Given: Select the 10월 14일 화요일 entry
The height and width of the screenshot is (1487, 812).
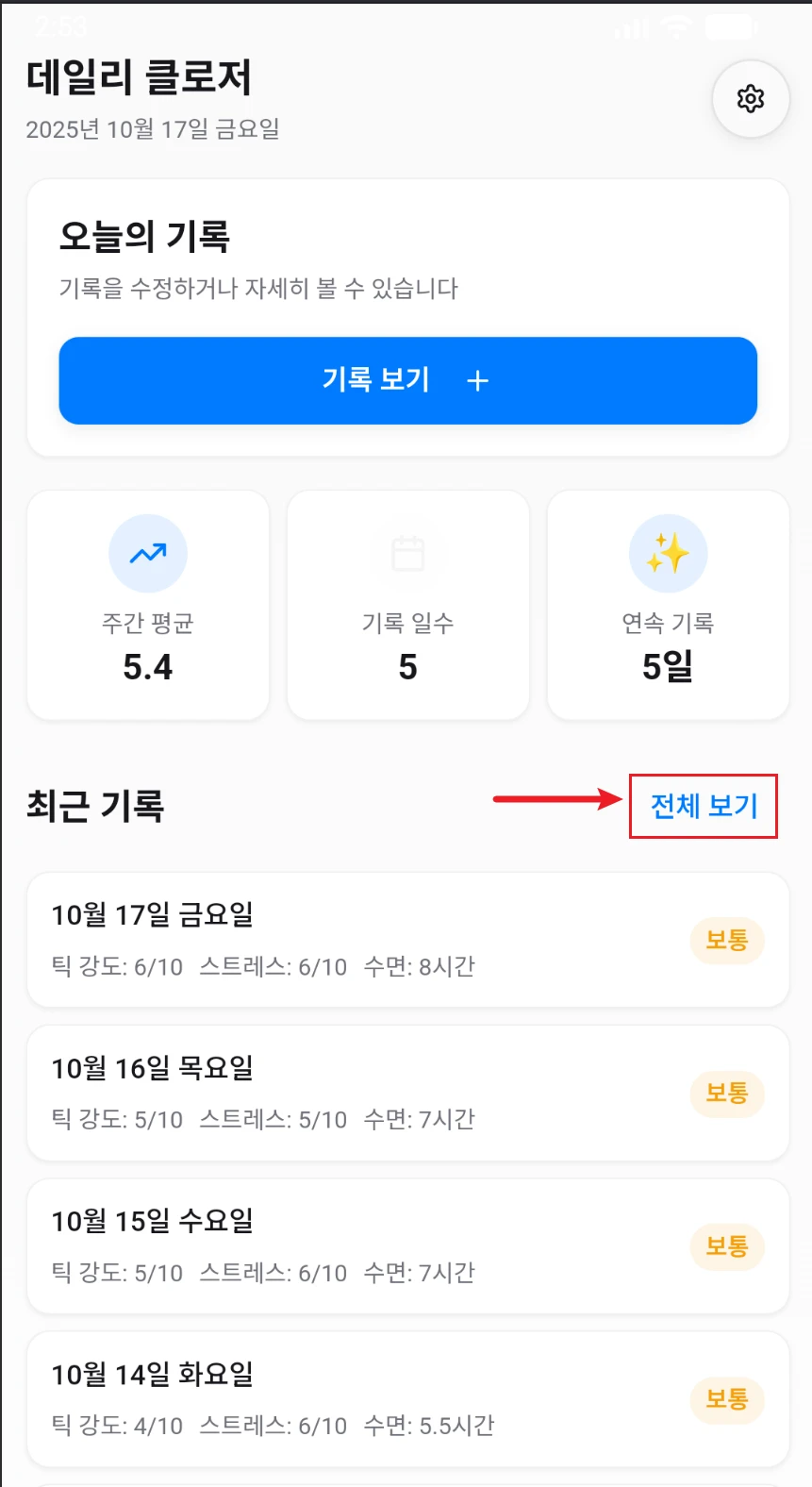Looking at the screenshot, I should click(x=358, y=1398).
